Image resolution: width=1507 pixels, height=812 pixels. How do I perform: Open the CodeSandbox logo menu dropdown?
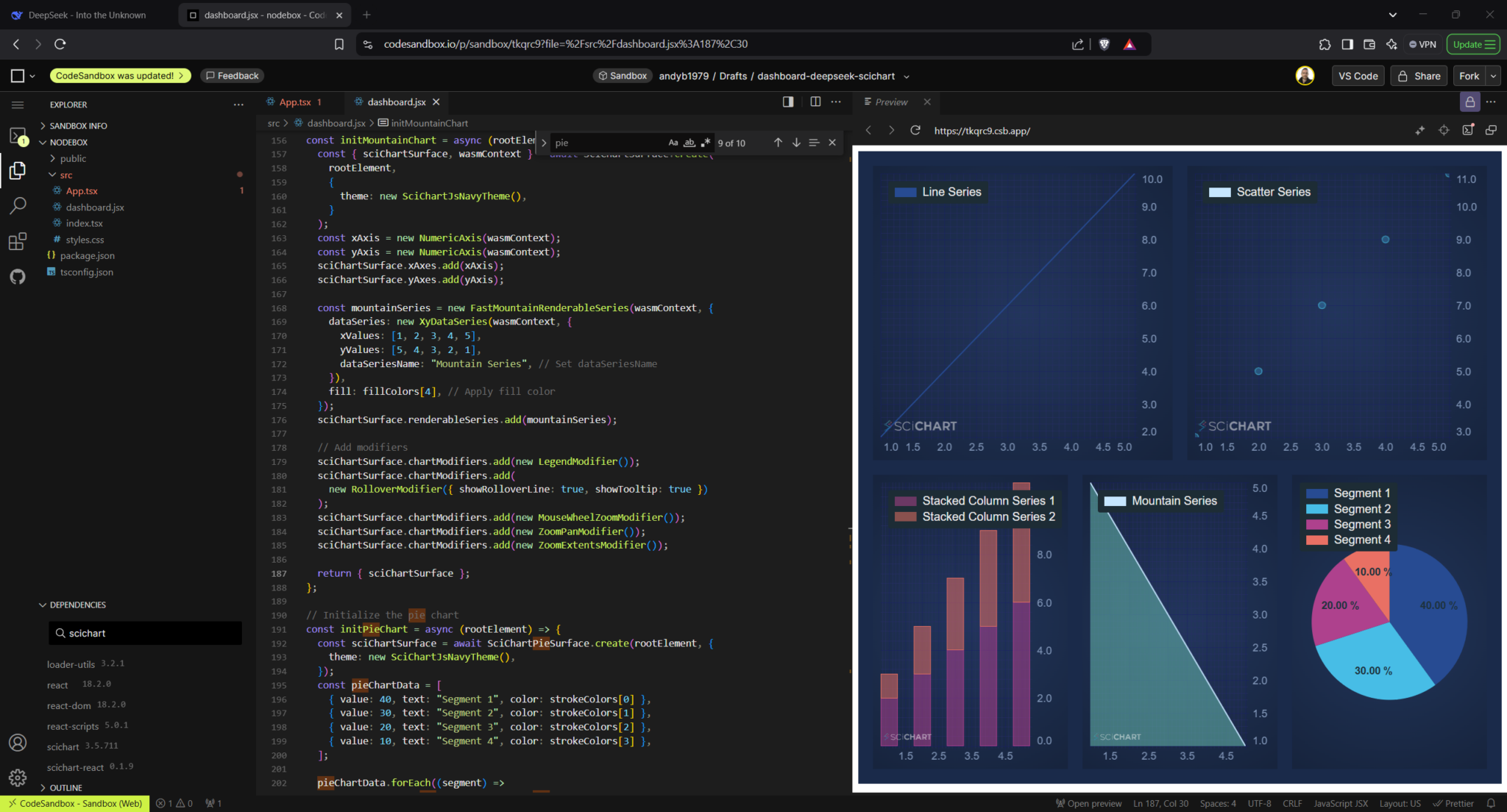point(23,76)
